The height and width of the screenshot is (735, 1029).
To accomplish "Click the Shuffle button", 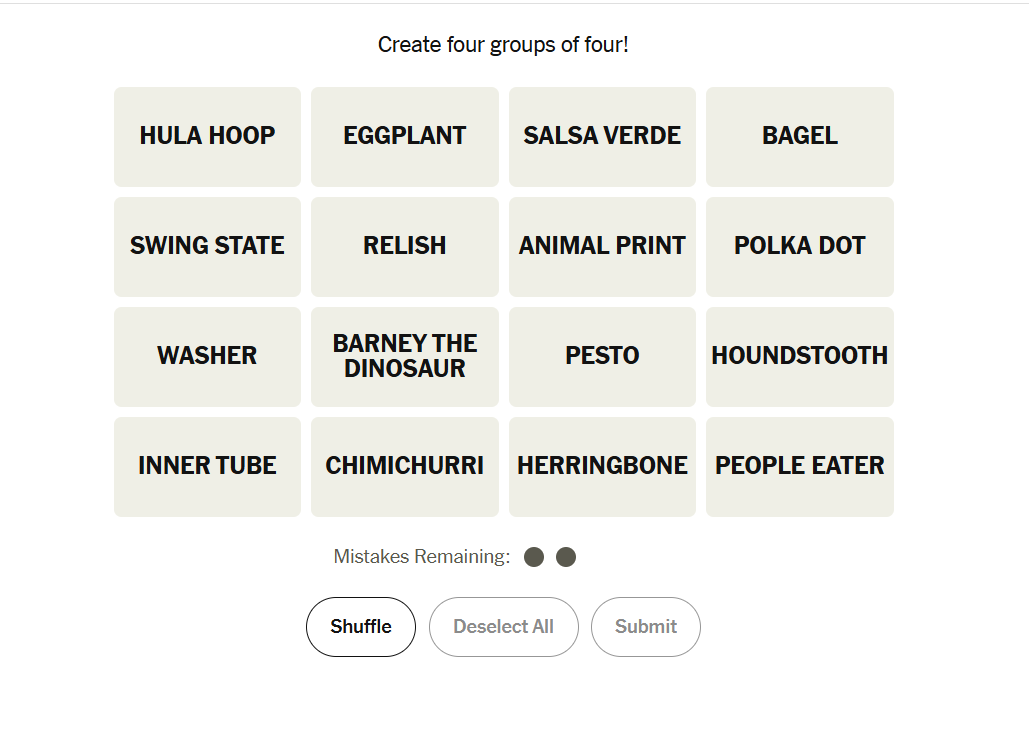I will [x=360, y=627].
